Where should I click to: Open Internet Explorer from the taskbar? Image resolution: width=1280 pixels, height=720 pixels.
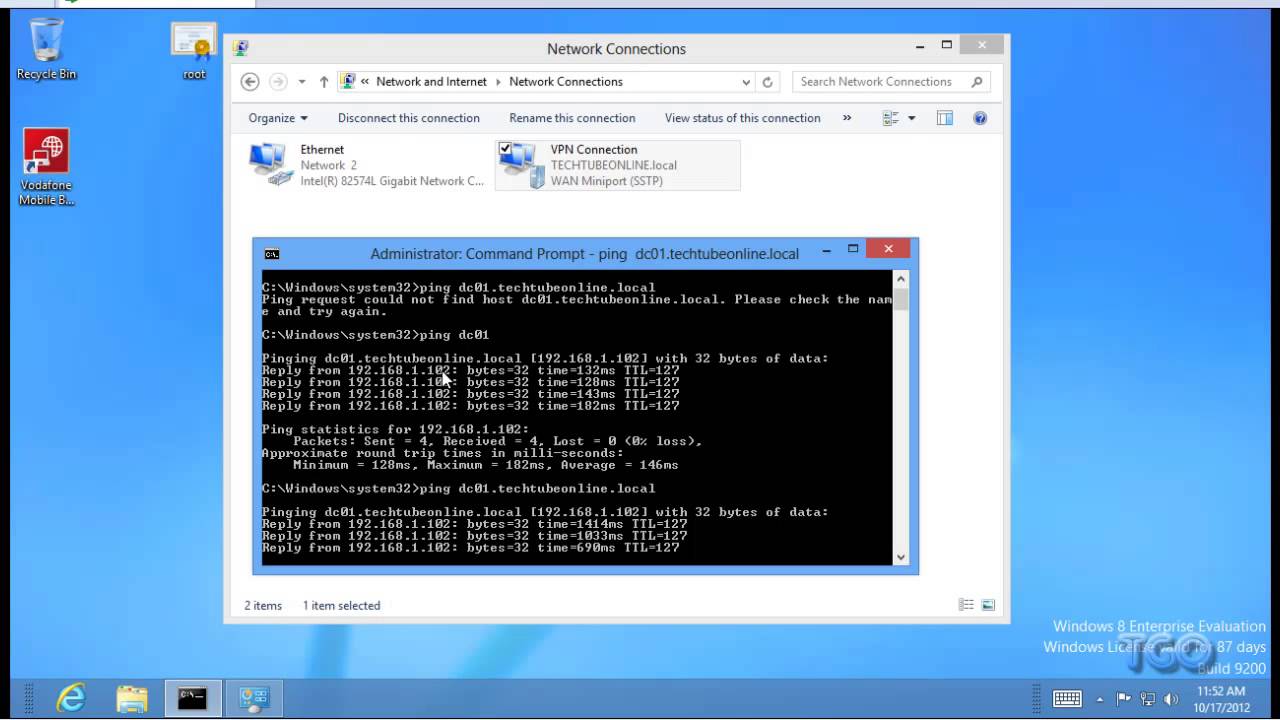[x=71, y=698]
